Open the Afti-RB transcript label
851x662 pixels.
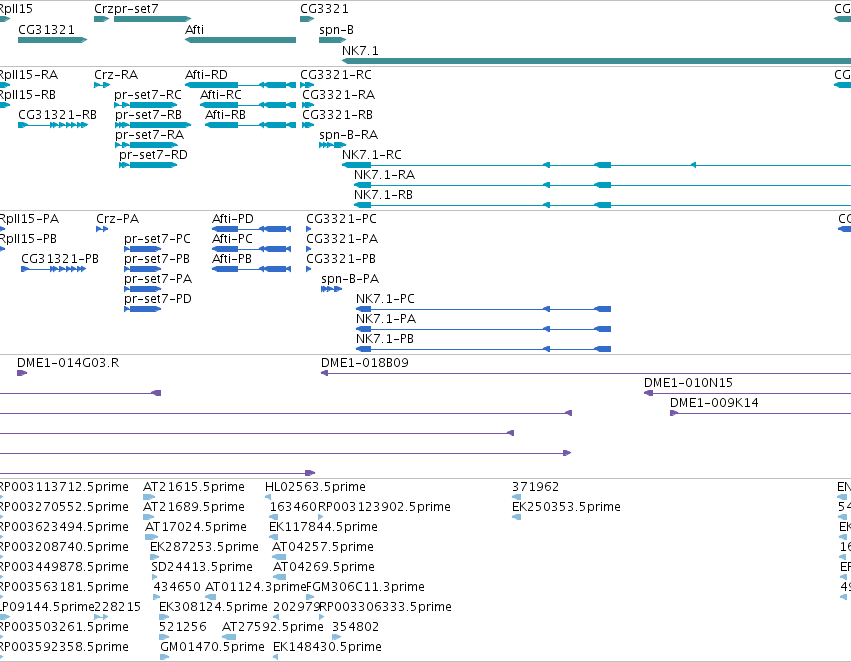pos(225,115)
